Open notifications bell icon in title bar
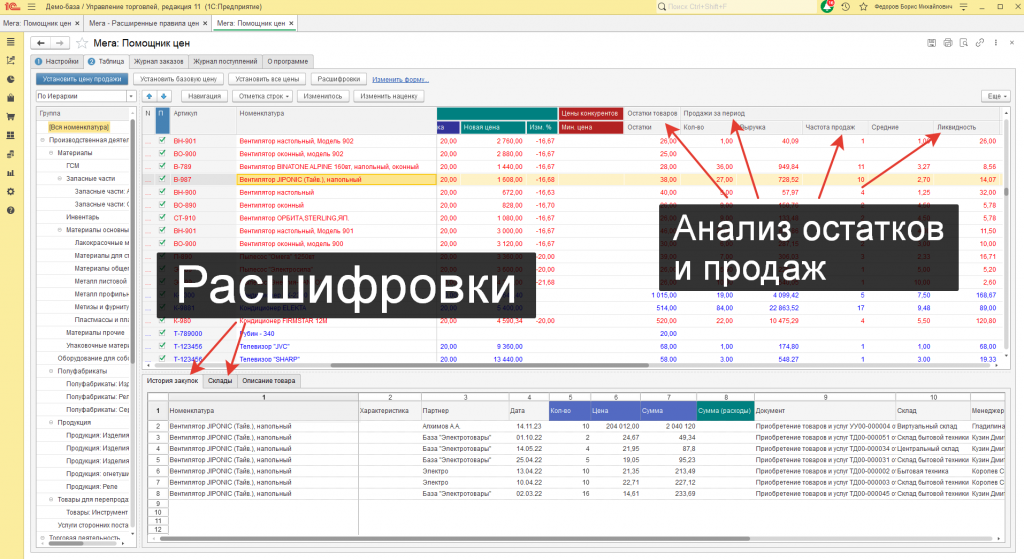 [x=827, y=7]
